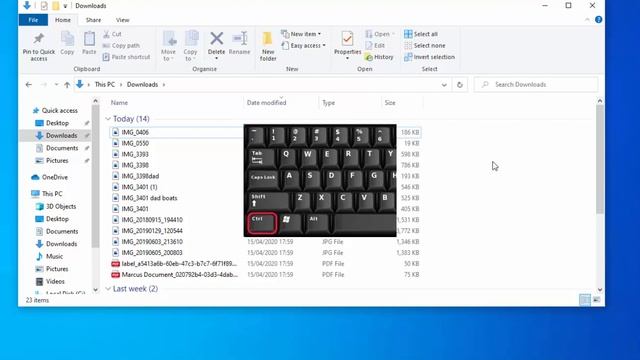Screen dimensions: 640x360
Task: Open pinned Desktop under Quick access
Action: (x=57, y=123)
